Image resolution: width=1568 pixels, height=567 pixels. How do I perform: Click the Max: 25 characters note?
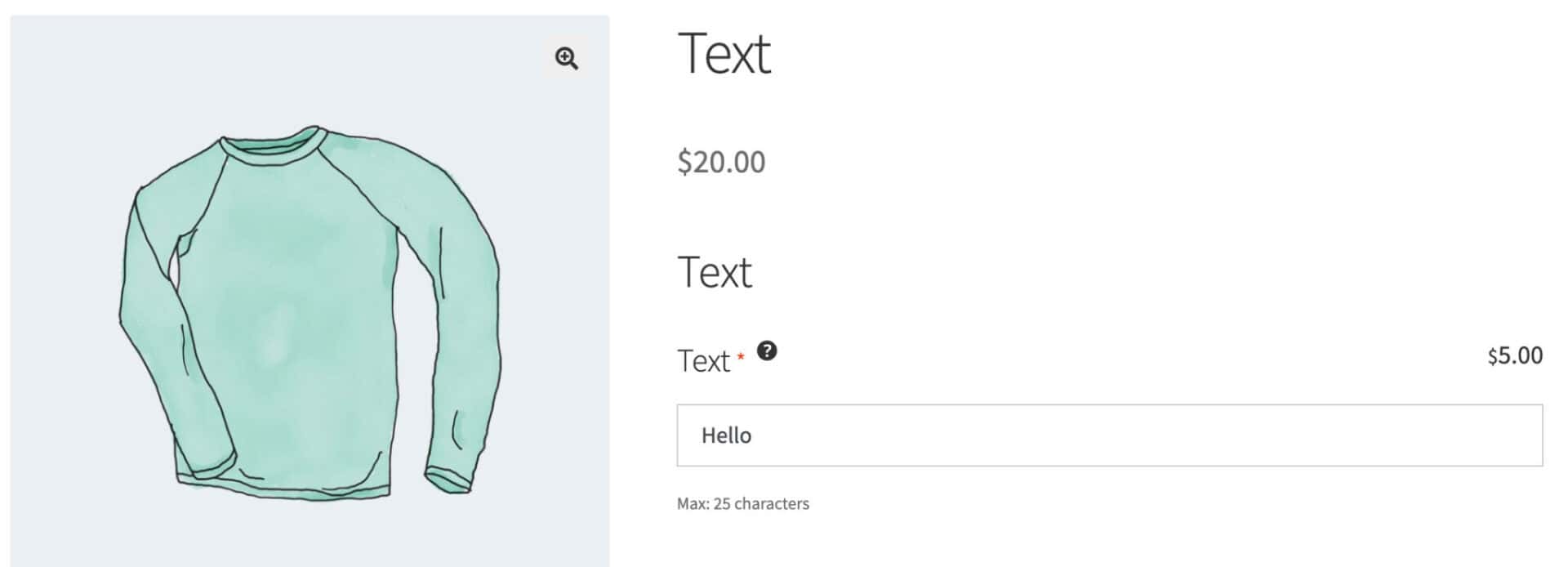tap(743, 504)
